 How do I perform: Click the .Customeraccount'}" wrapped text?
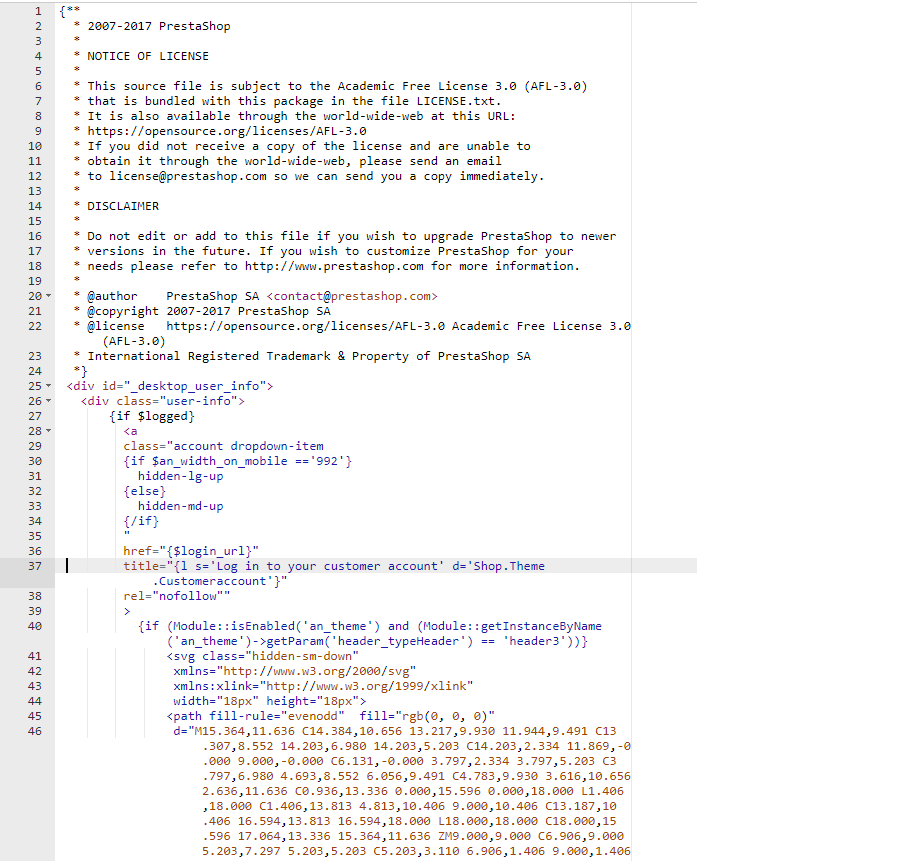[220, 581]
